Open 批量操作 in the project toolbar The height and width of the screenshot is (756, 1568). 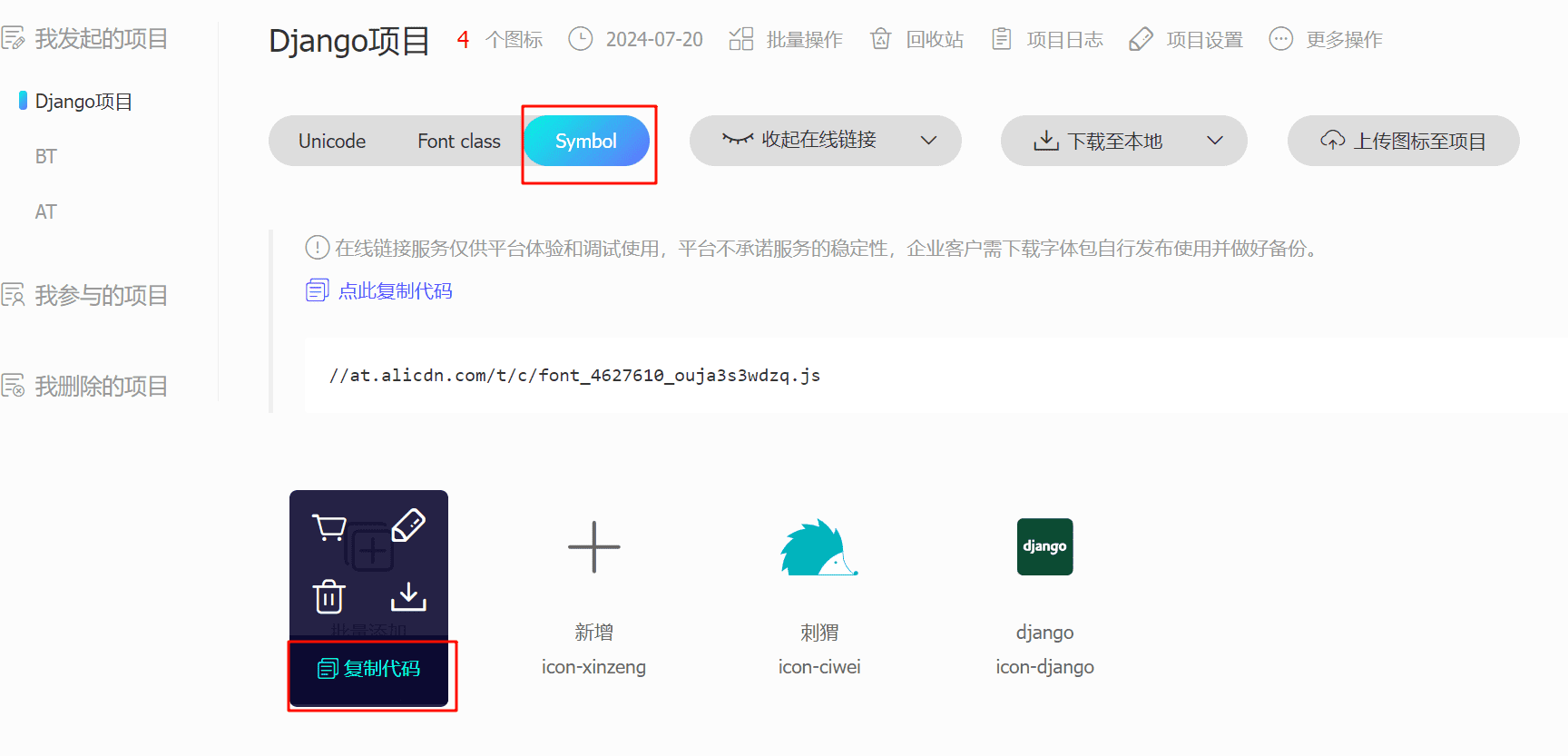[804, 39]
